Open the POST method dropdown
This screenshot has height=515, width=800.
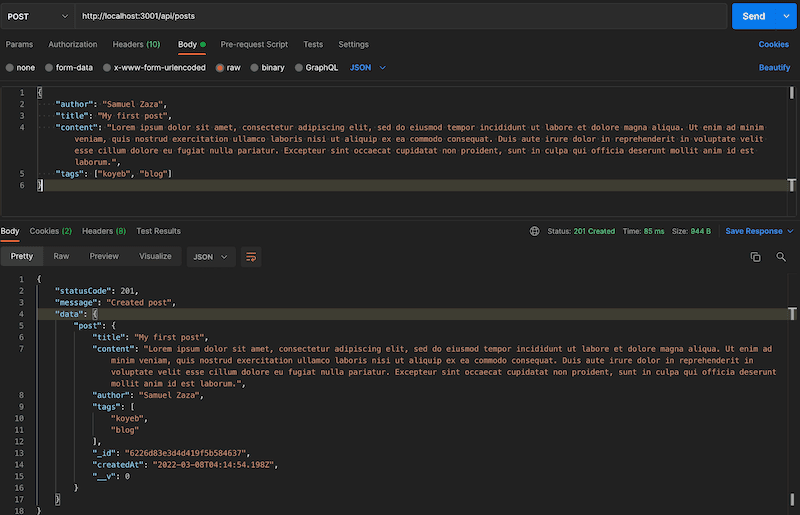pyautogui.click(x=36, y=17)
